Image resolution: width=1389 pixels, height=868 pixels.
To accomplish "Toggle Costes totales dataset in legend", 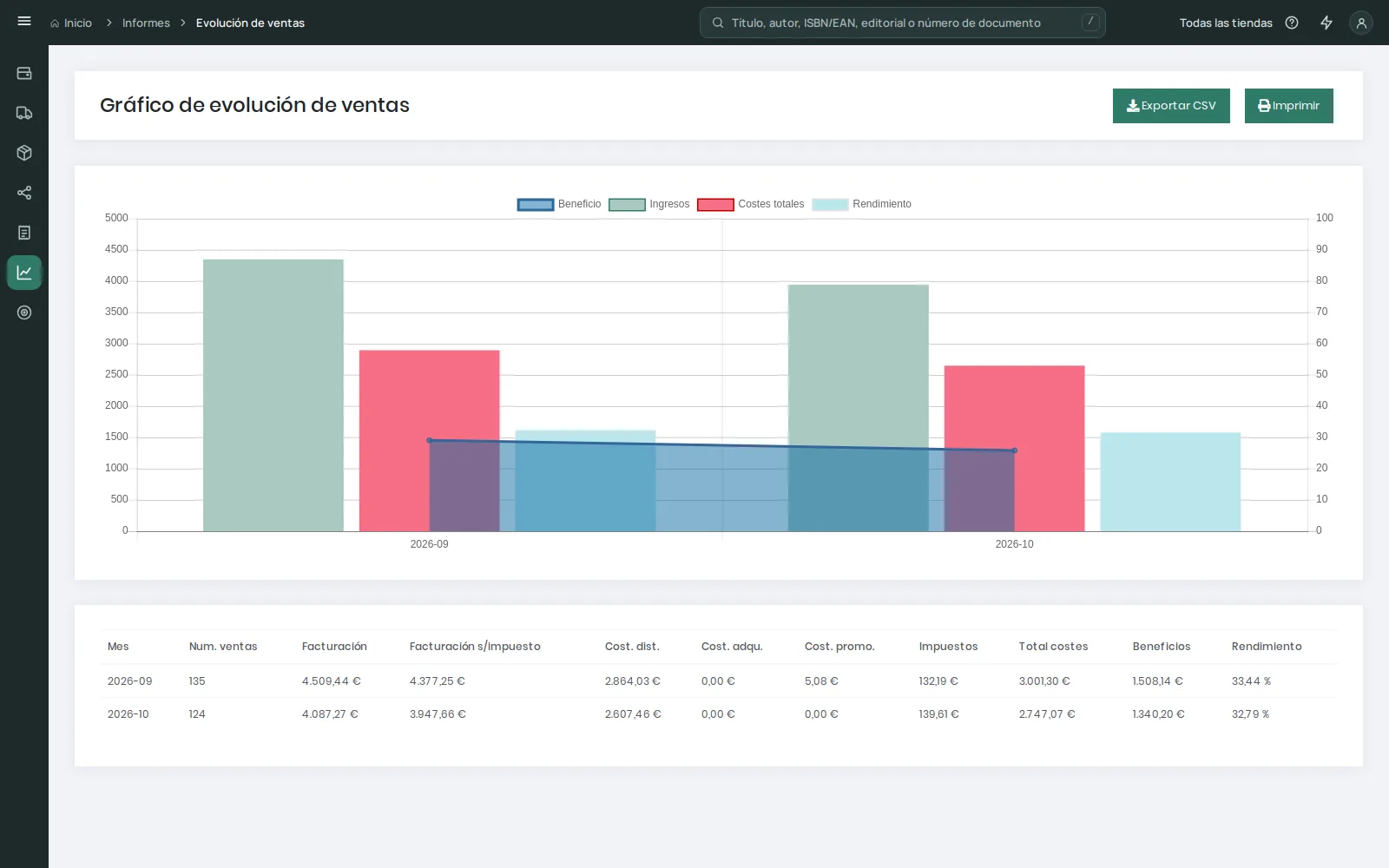I will tap(751, 204).
